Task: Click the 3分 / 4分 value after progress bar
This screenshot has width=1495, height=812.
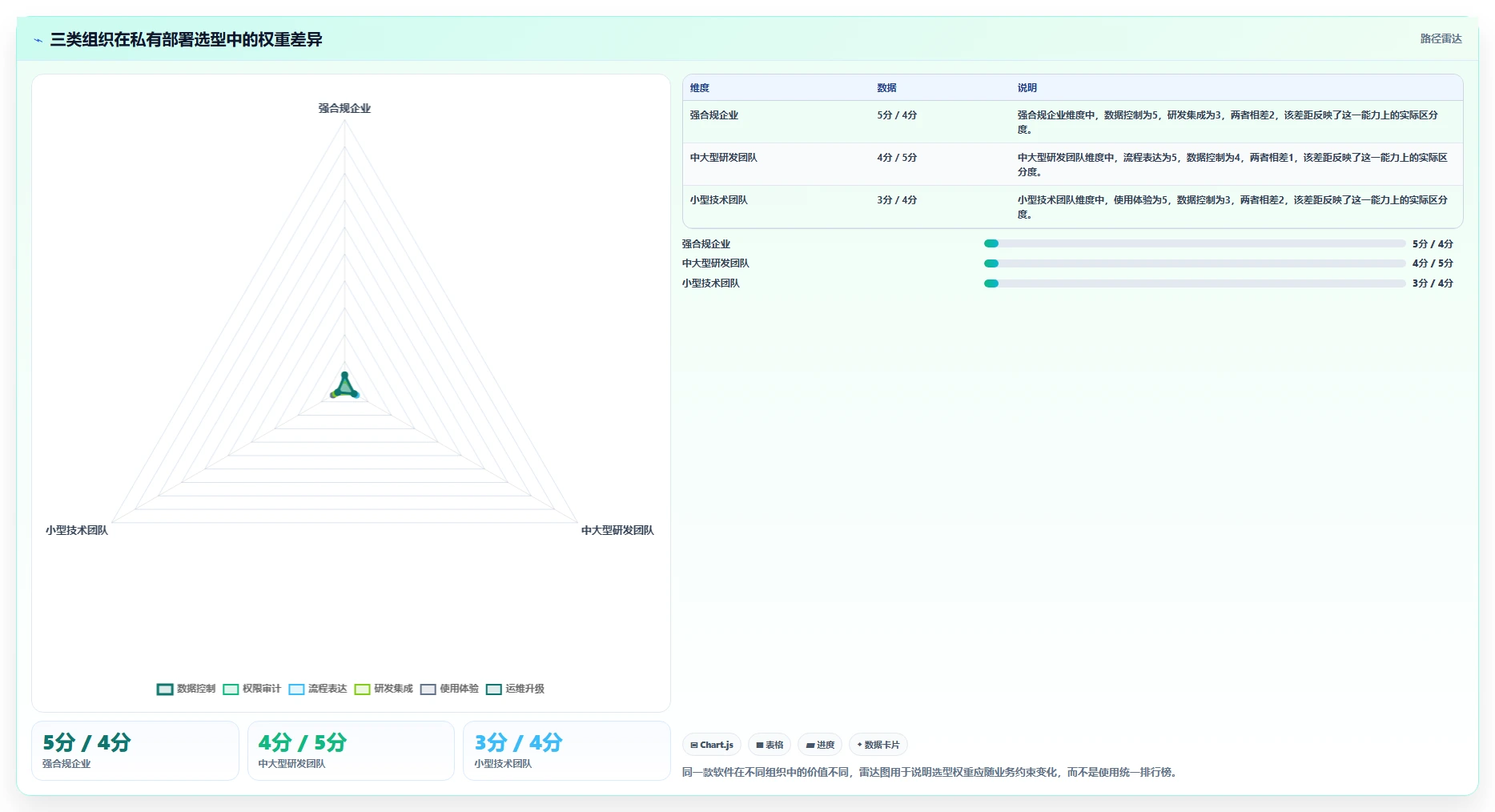Action: tap(1433, 283)
